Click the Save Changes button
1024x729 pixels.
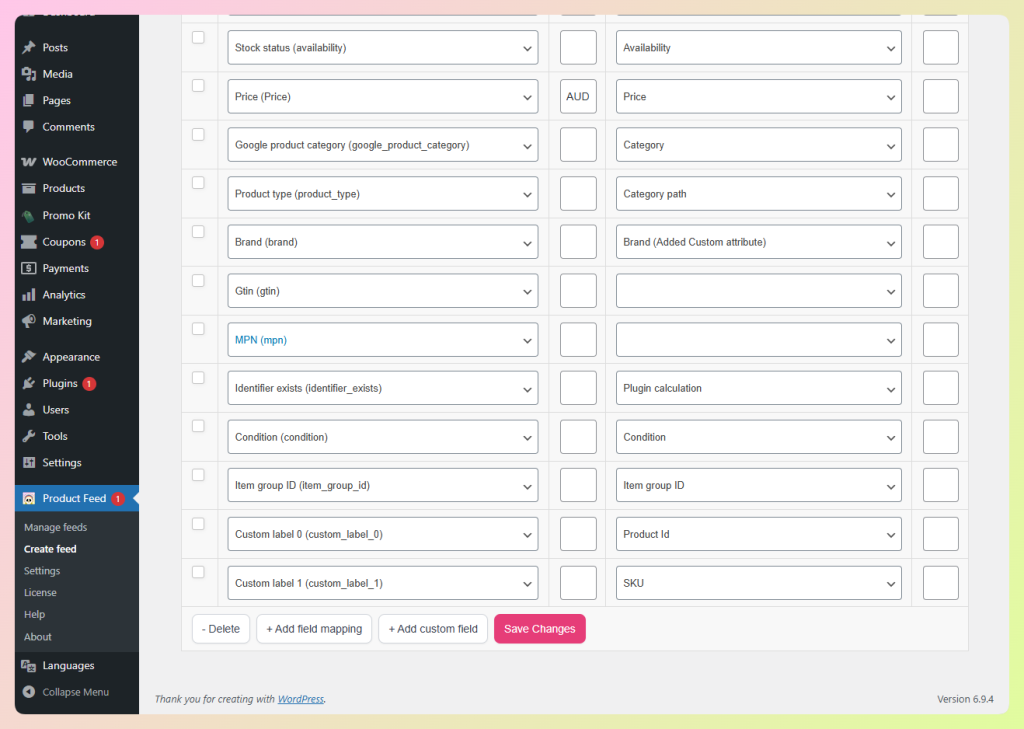(539, 629)
